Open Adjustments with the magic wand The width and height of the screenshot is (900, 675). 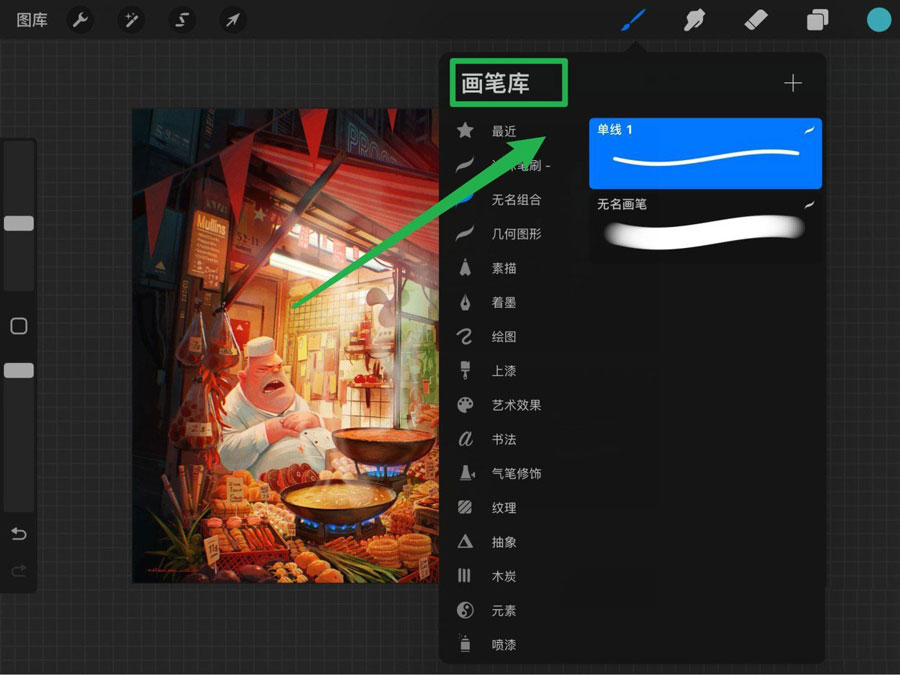[x=131, y=19]
